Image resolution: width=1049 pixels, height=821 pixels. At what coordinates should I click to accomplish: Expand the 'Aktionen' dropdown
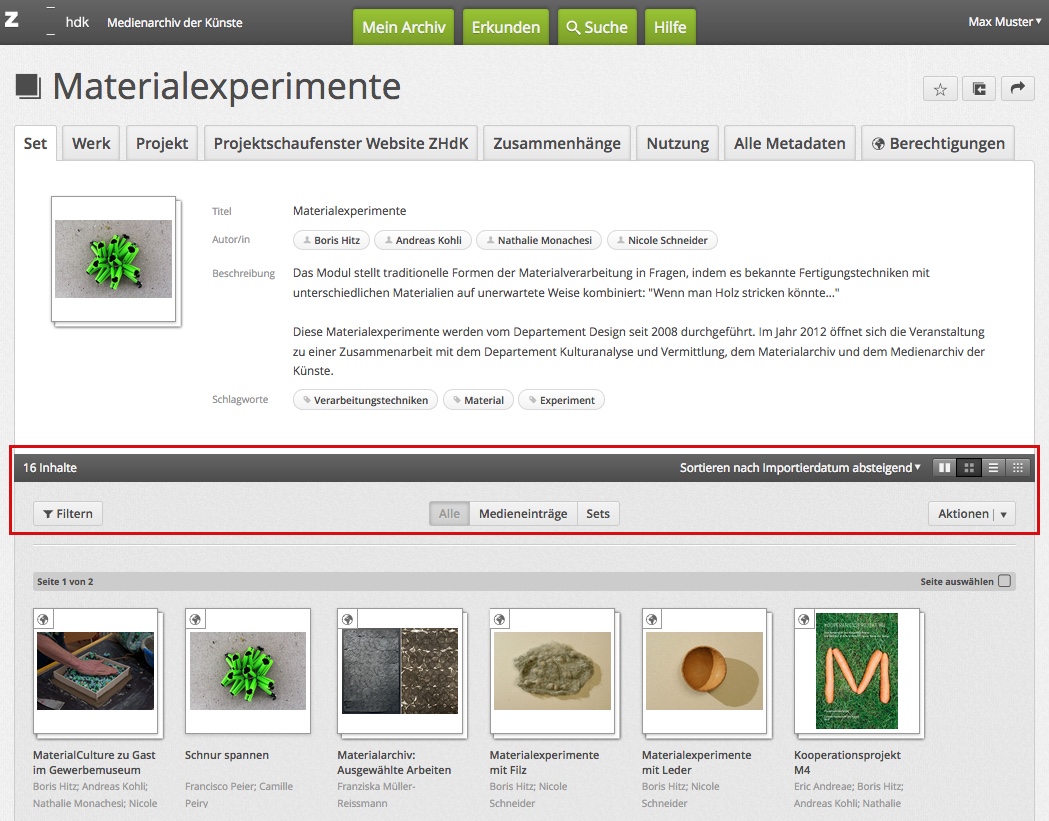[972, 514]
